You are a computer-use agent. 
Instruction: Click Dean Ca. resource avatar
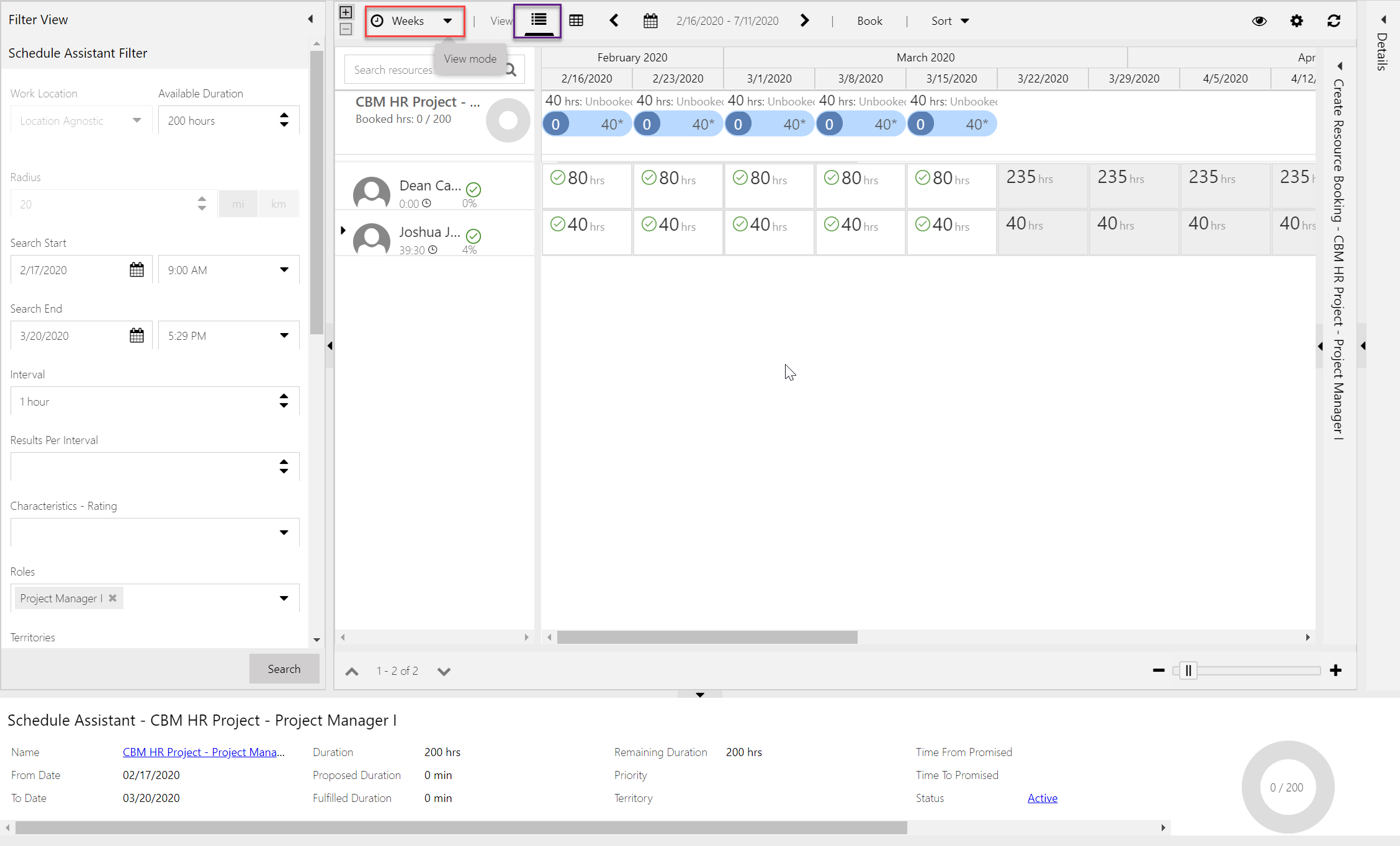372,194
